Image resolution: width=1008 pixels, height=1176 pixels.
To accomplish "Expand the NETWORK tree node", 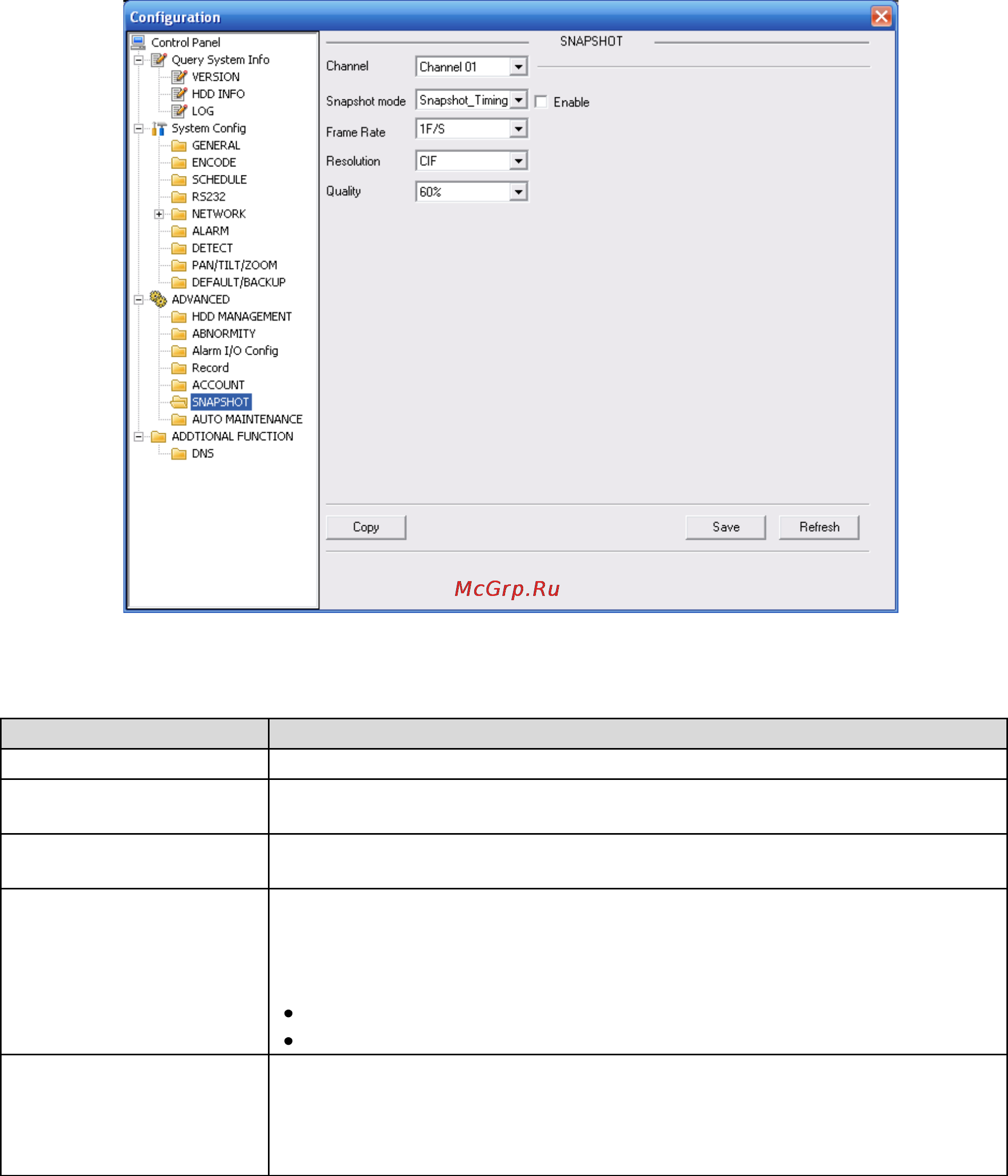I will pos(159,214).
